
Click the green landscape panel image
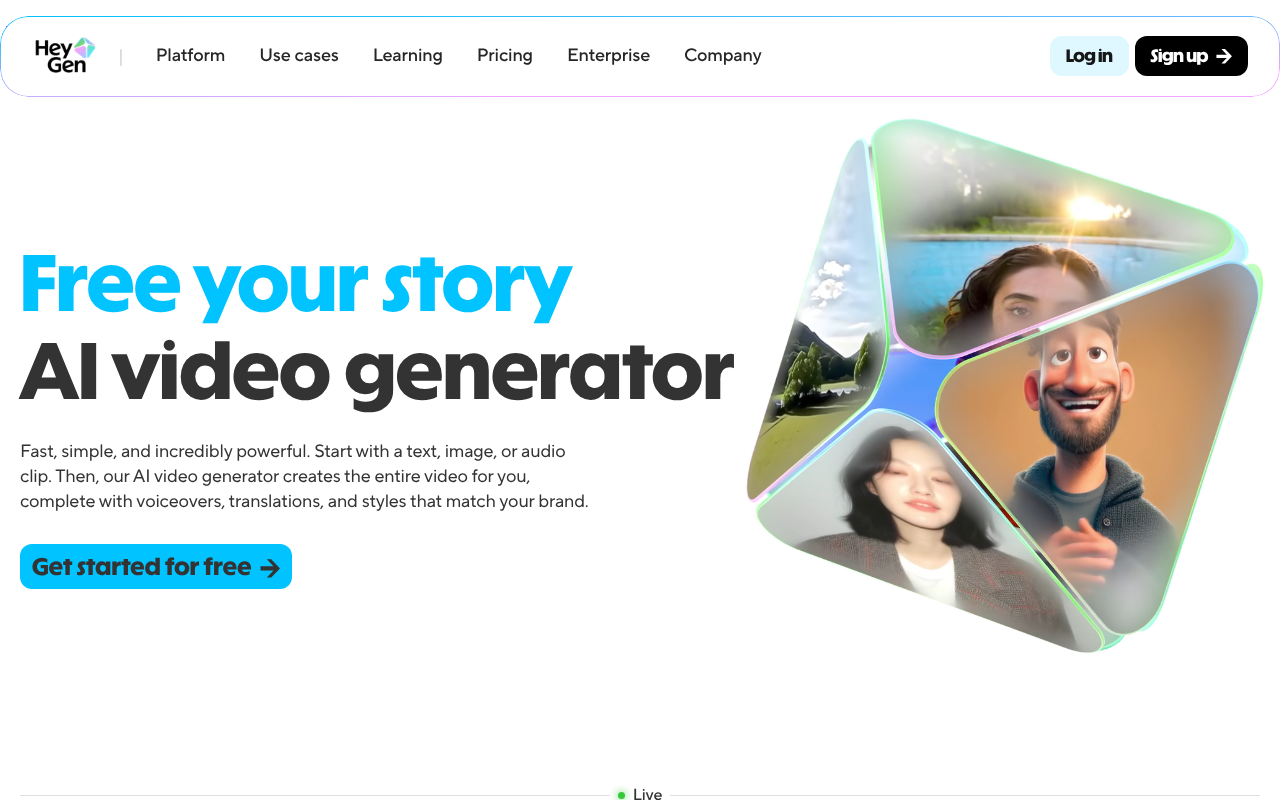tap(815, 330)
